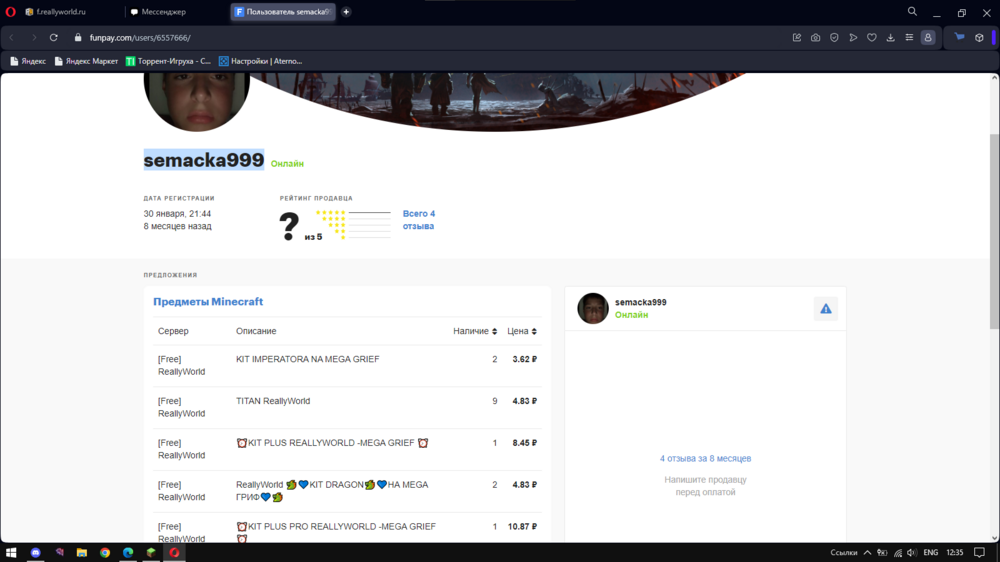Click the report warning triangle icon

tap(826, 309)
